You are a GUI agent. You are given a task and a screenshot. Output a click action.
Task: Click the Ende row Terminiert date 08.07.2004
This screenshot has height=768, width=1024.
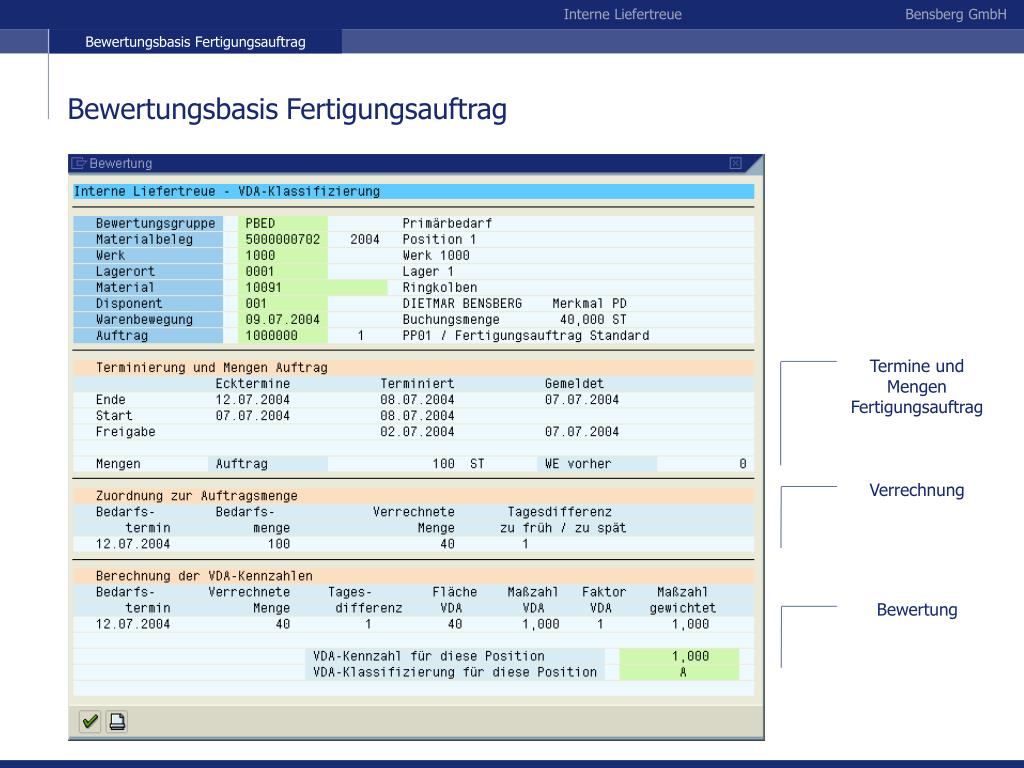pyautogui.click(x=417, y=400)
